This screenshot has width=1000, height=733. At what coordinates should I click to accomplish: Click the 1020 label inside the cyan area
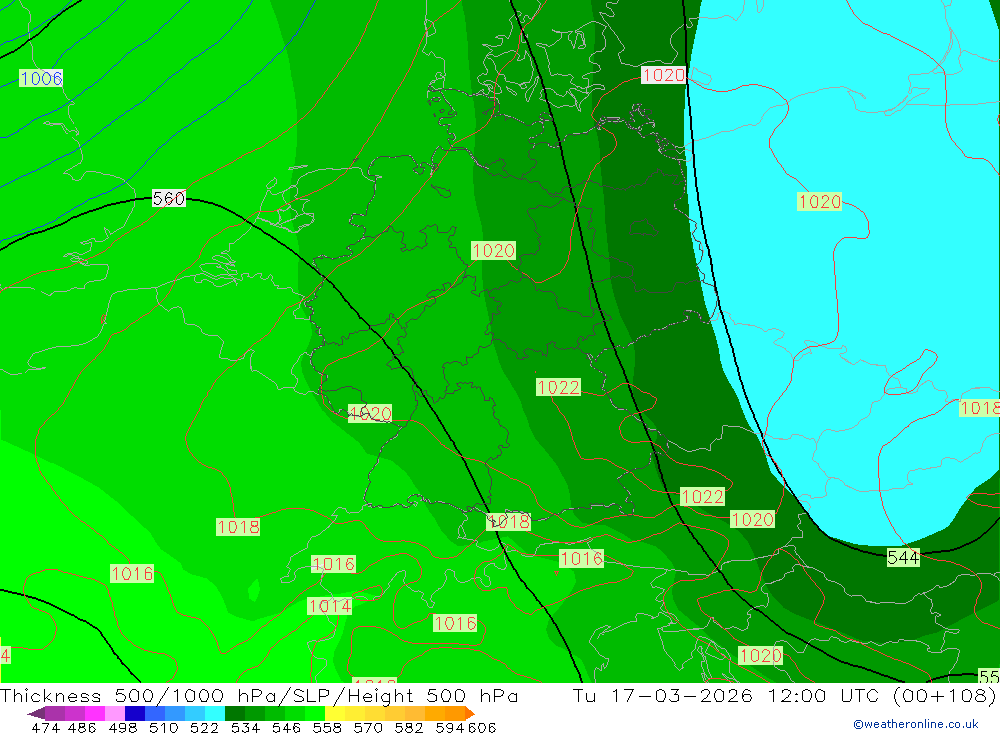tap(820, 202)
